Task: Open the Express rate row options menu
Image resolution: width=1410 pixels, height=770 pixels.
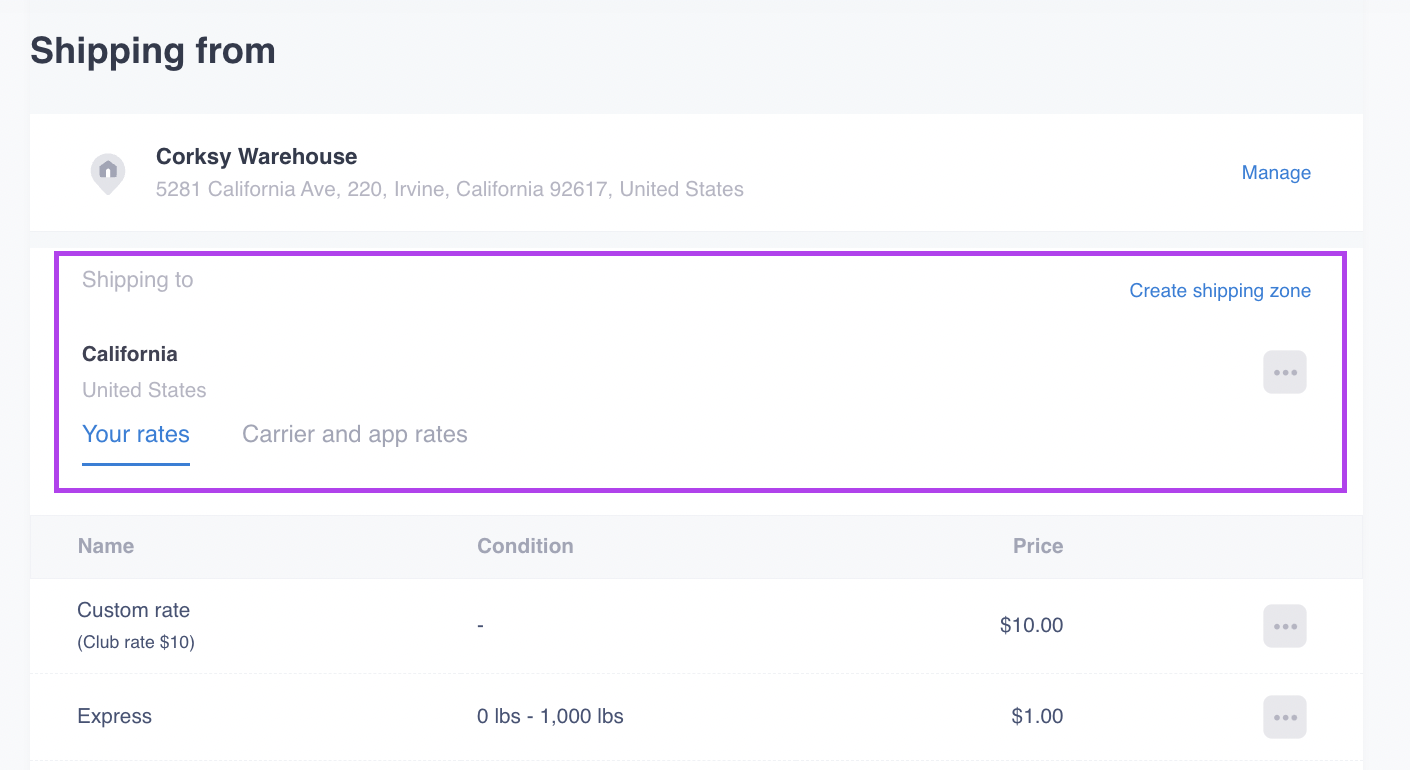Action: coord(1285,717)
